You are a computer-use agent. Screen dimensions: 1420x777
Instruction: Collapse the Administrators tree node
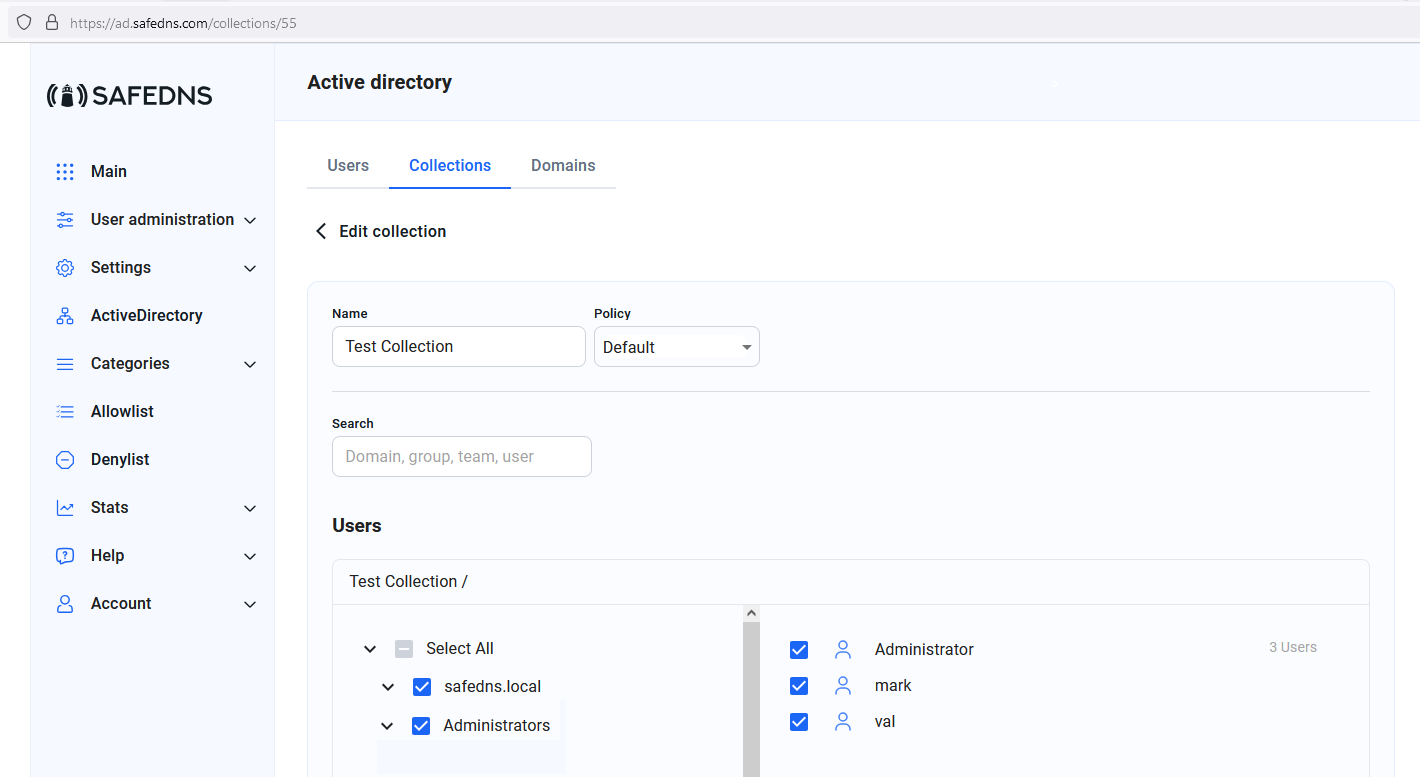coord(388,726)
